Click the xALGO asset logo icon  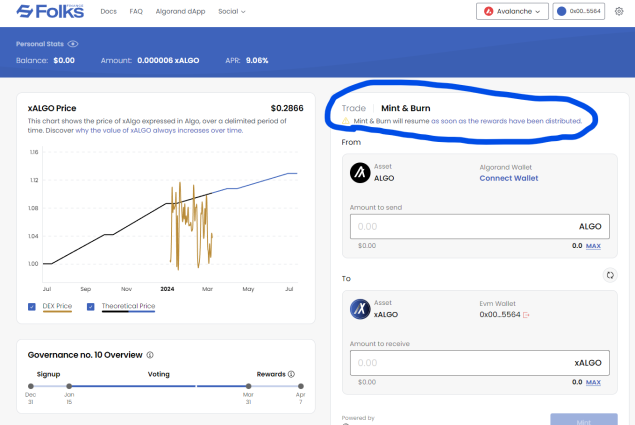[360, 309]
